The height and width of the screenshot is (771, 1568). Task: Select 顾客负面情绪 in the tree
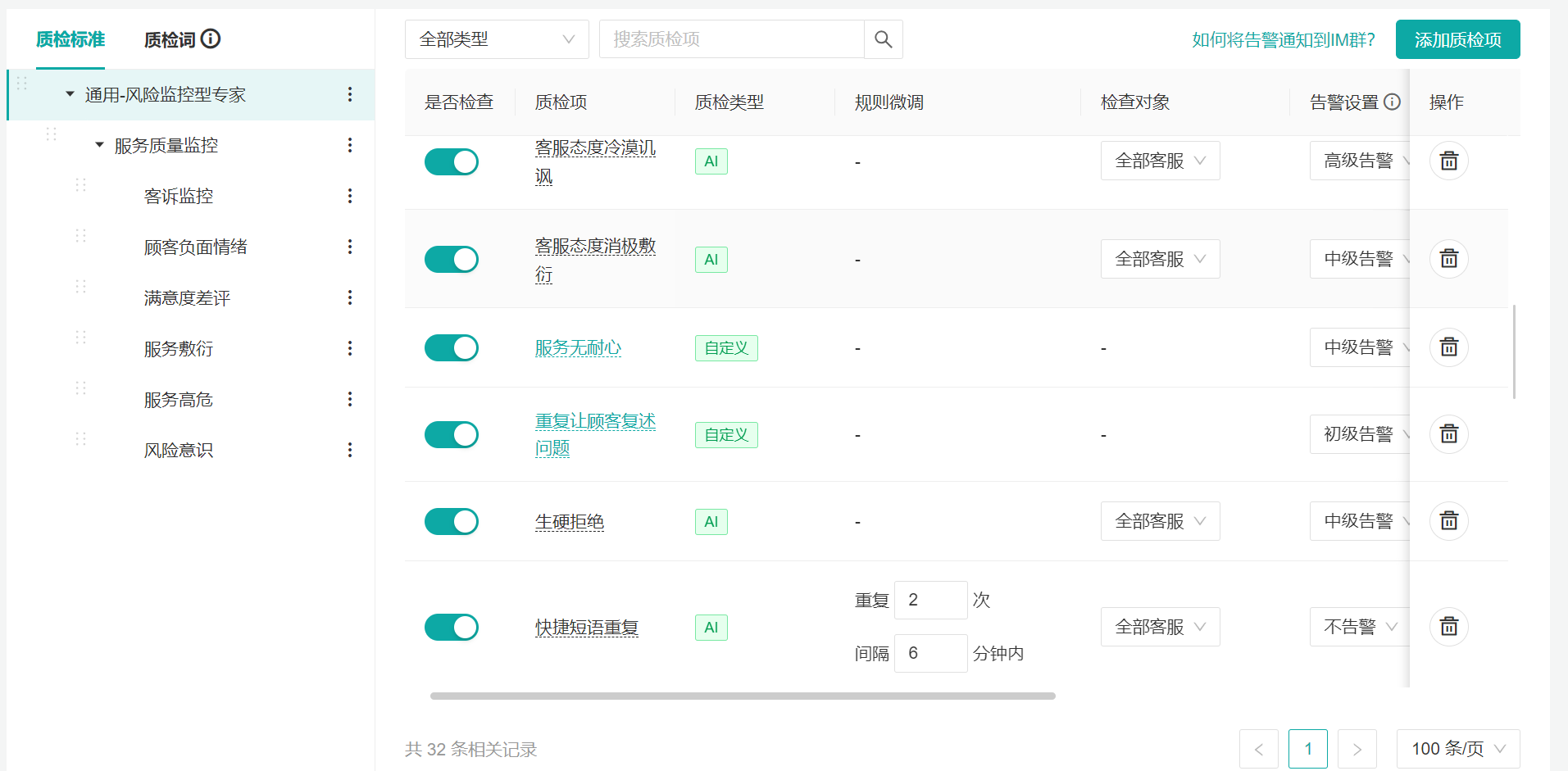tap(196, 247)
